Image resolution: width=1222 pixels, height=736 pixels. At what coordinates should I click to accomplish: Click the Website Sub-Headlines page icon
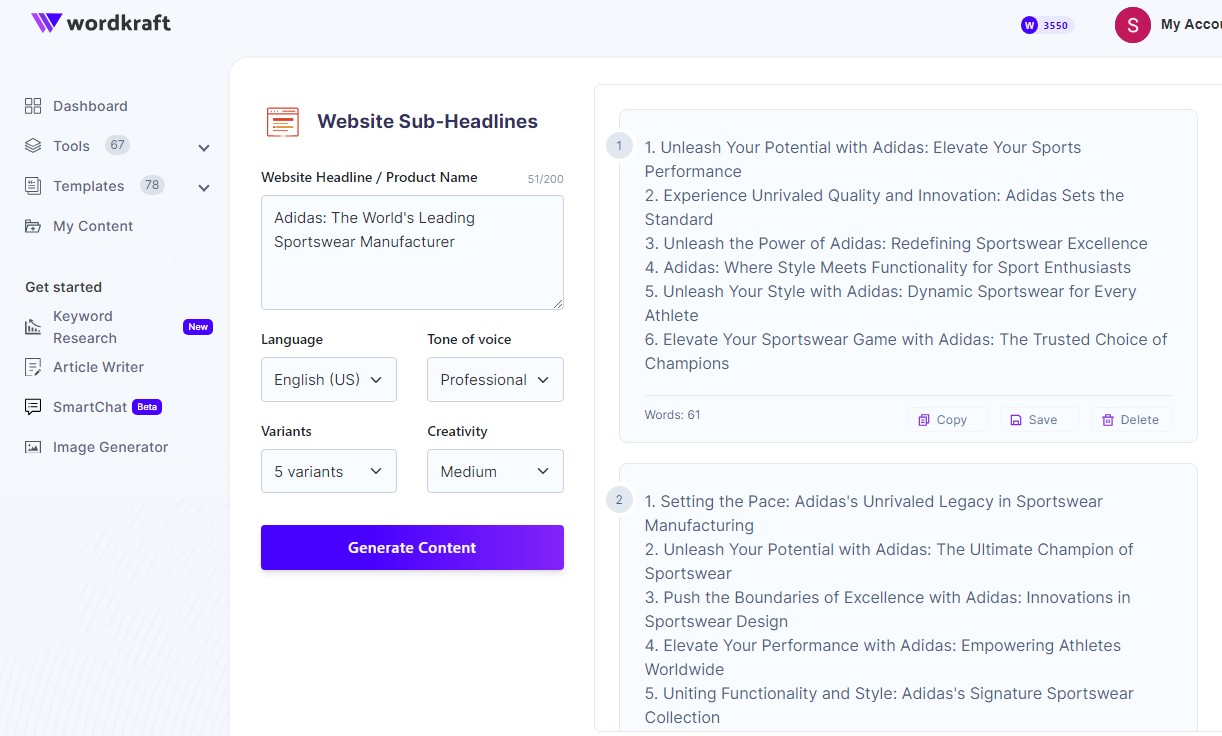click(283, 121)
